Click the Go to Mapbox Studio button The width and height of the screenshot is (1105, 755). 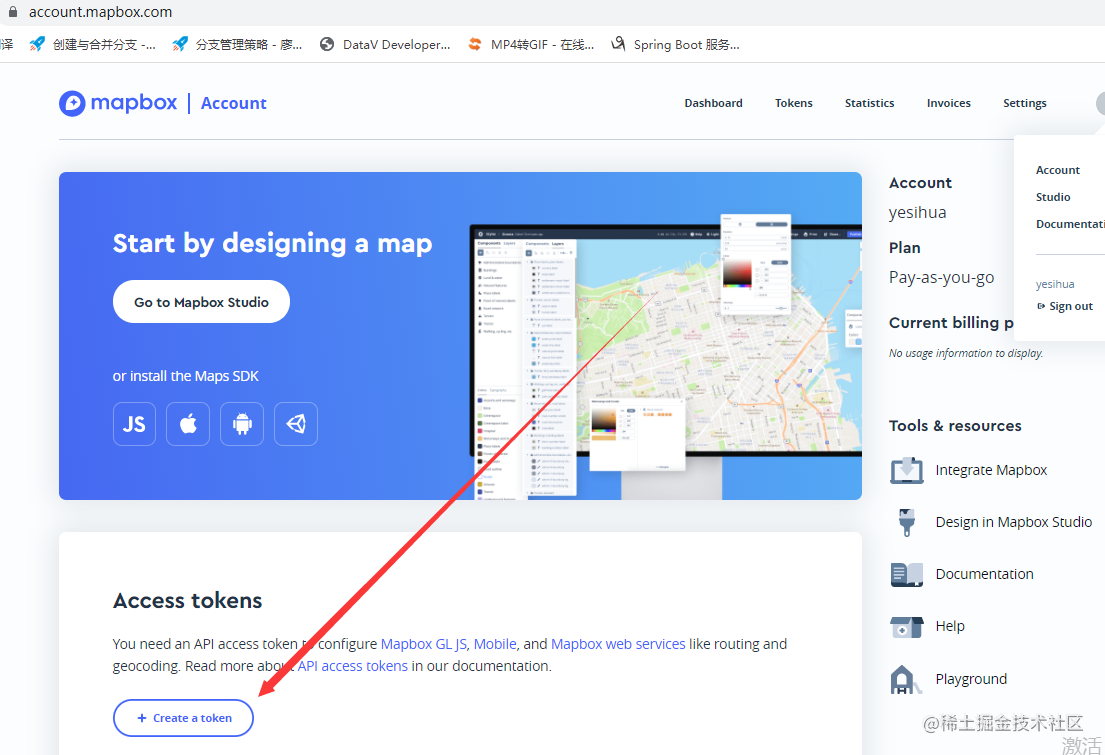tap(201, 301)
